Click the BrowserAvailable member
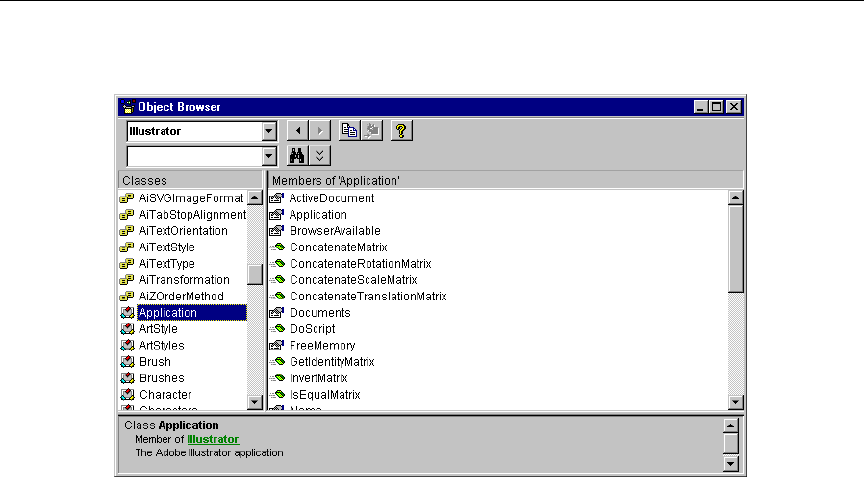The image size is (864, 477). point(335,231)
